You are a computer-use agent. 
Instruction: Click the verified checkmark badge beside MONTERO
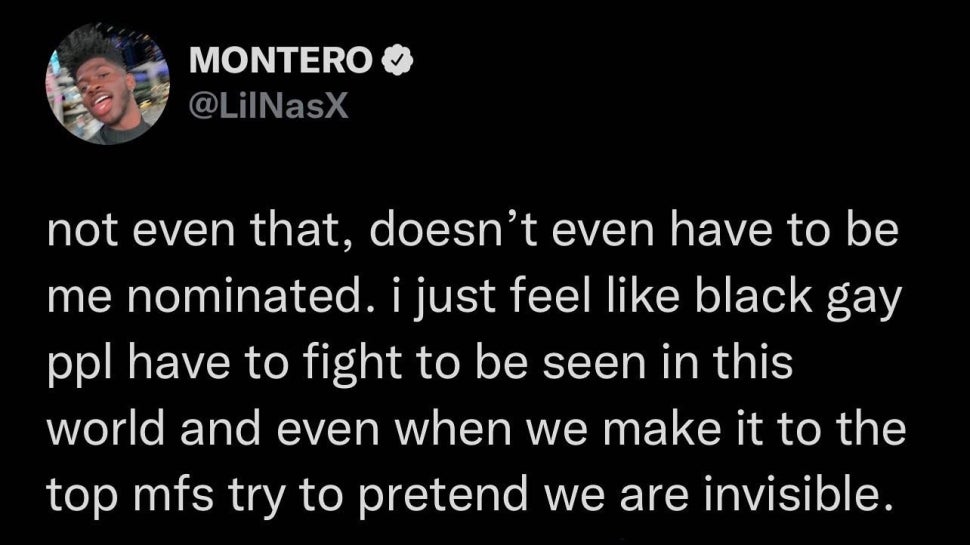coord(398,61)
